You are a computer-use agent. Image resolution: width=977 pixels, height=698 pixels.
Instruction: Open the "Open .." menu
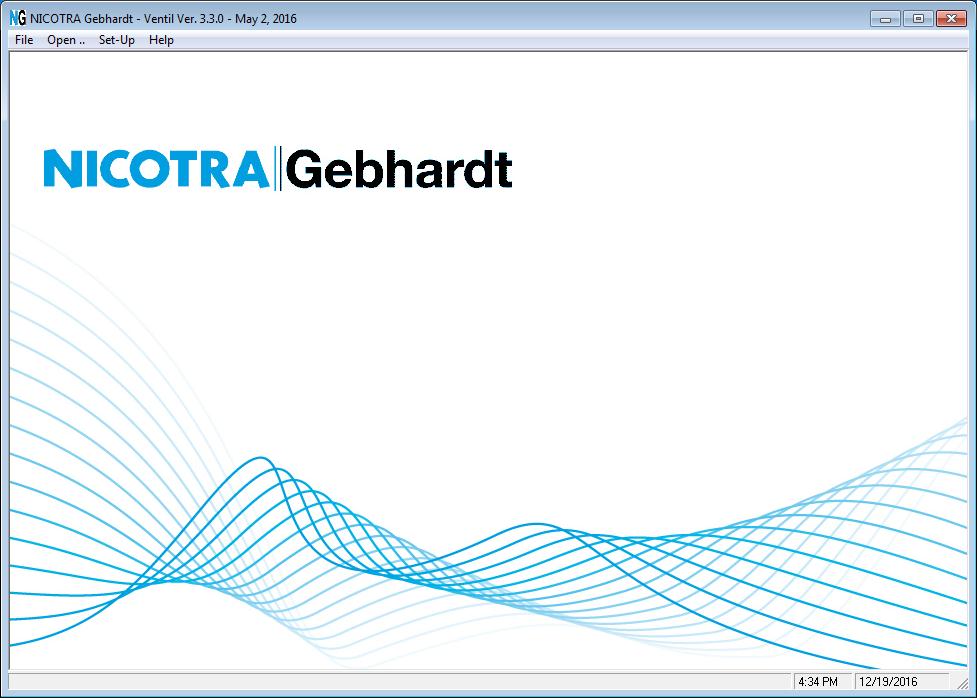65,40
